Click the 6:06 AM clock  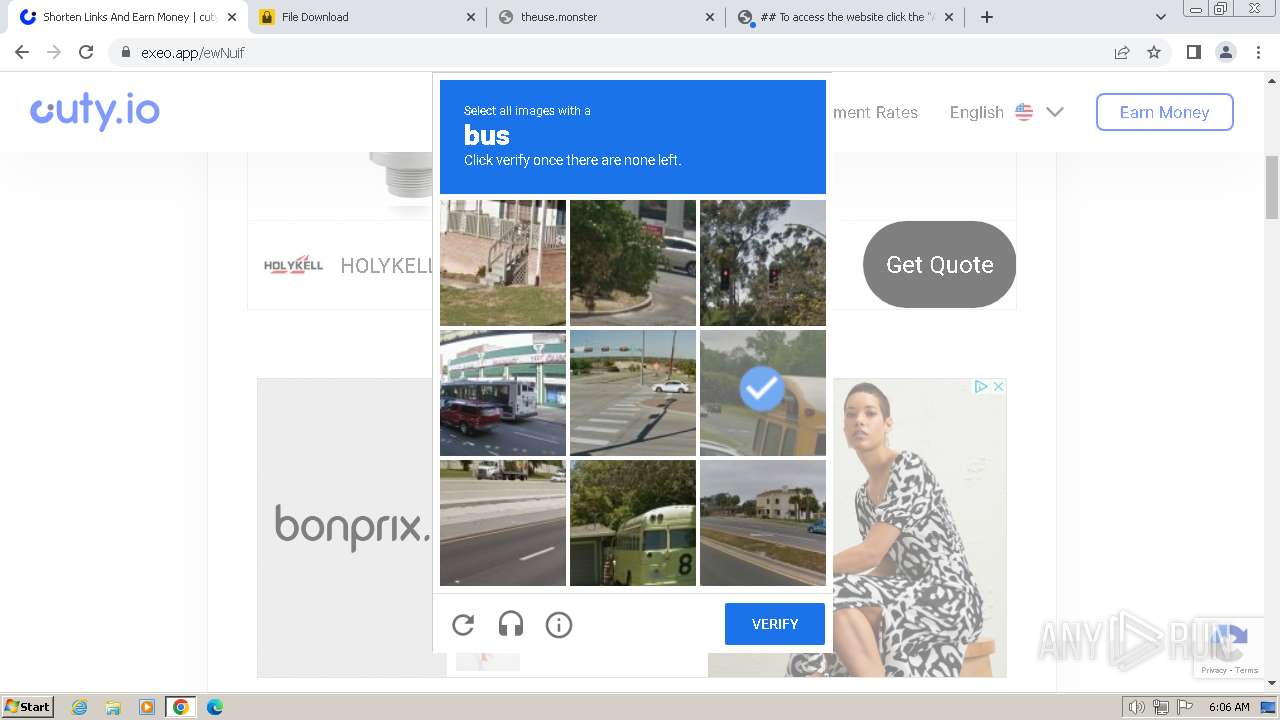(x=1229, y=707)
